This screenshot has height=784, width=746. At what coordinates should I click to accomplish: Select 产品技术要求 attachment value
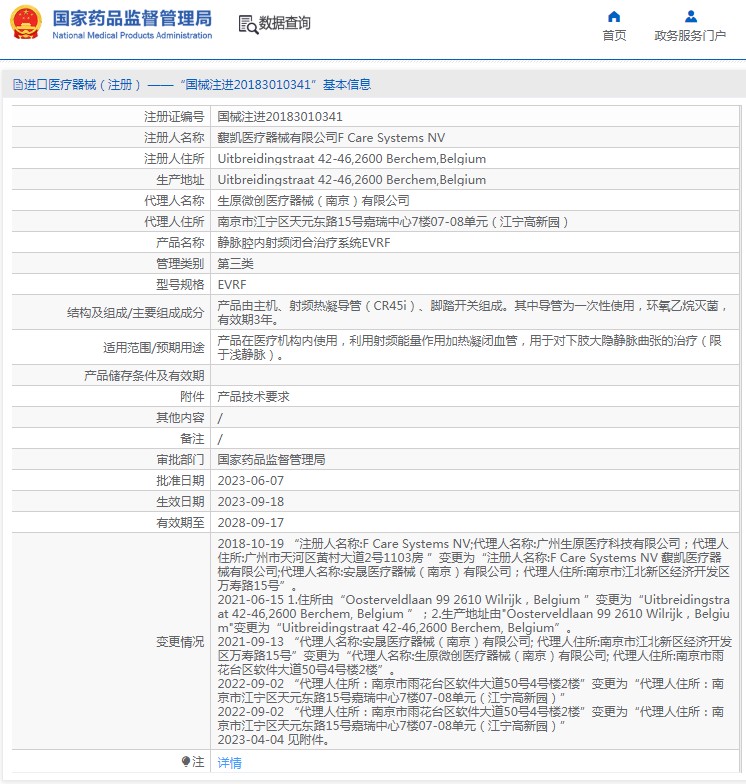(x=254, y=396)
